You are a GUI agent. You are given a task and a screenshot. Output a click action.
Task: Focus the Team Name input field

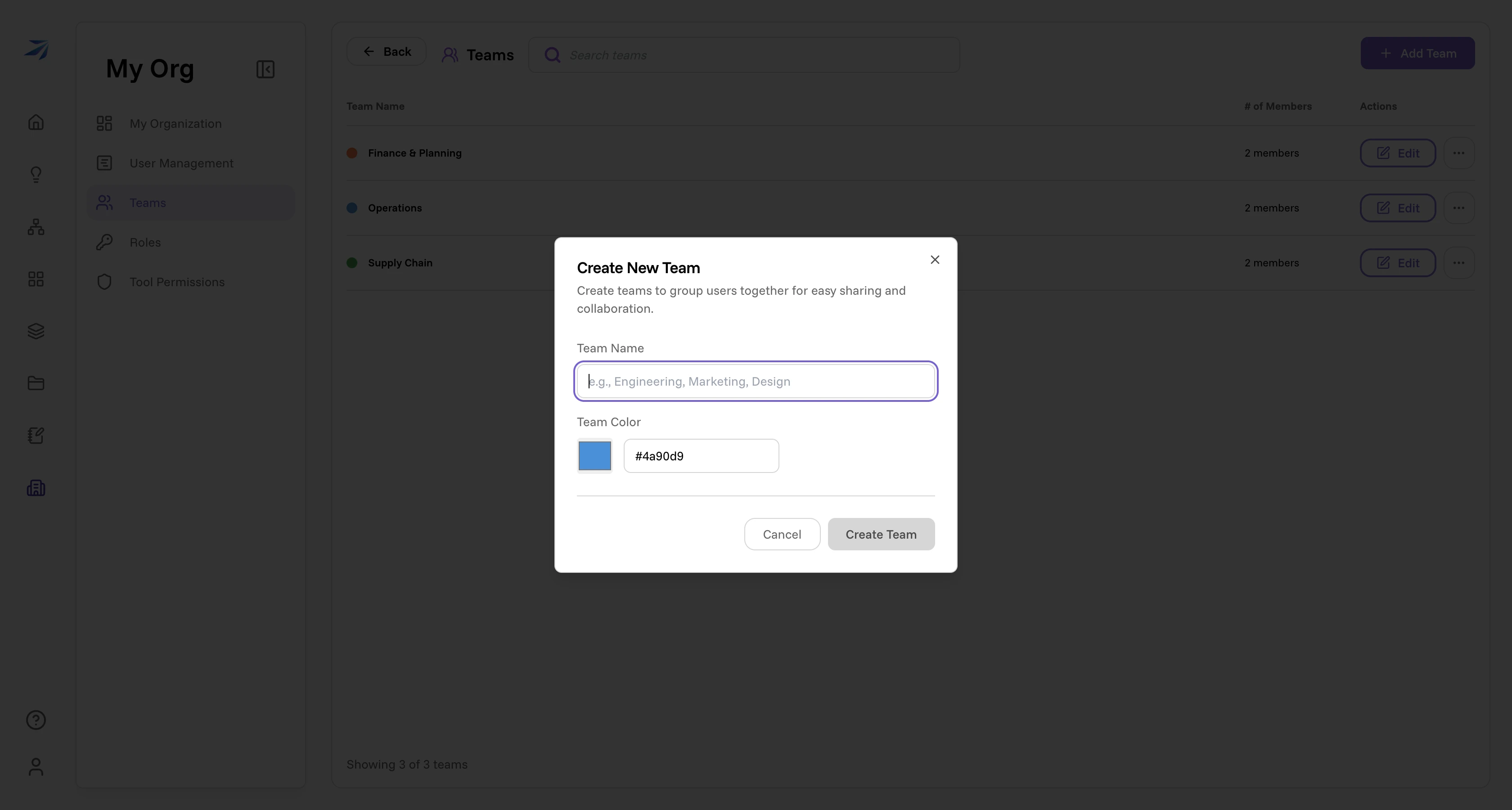click(756, 382)
